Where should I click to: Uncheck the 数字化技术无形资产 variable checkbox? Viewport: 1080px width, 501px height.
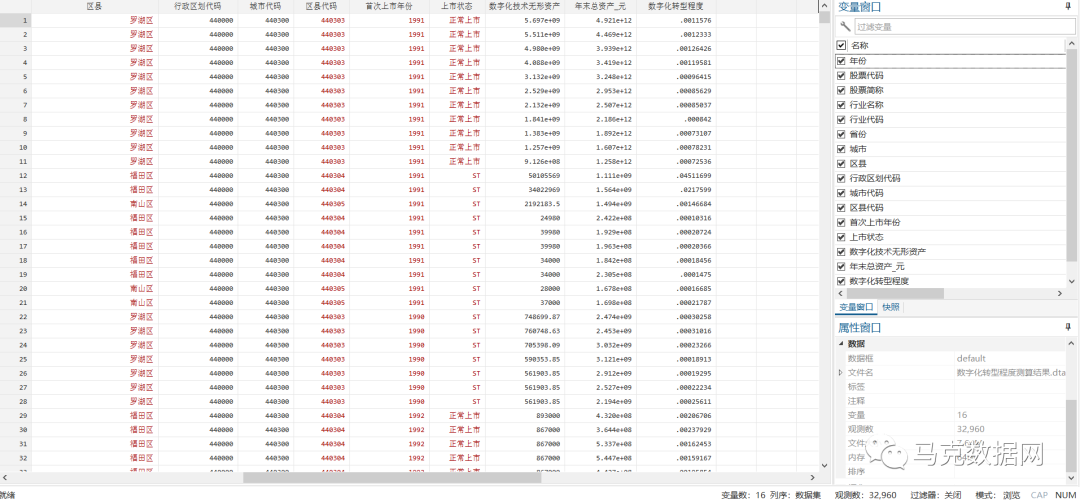click(841, 252)
